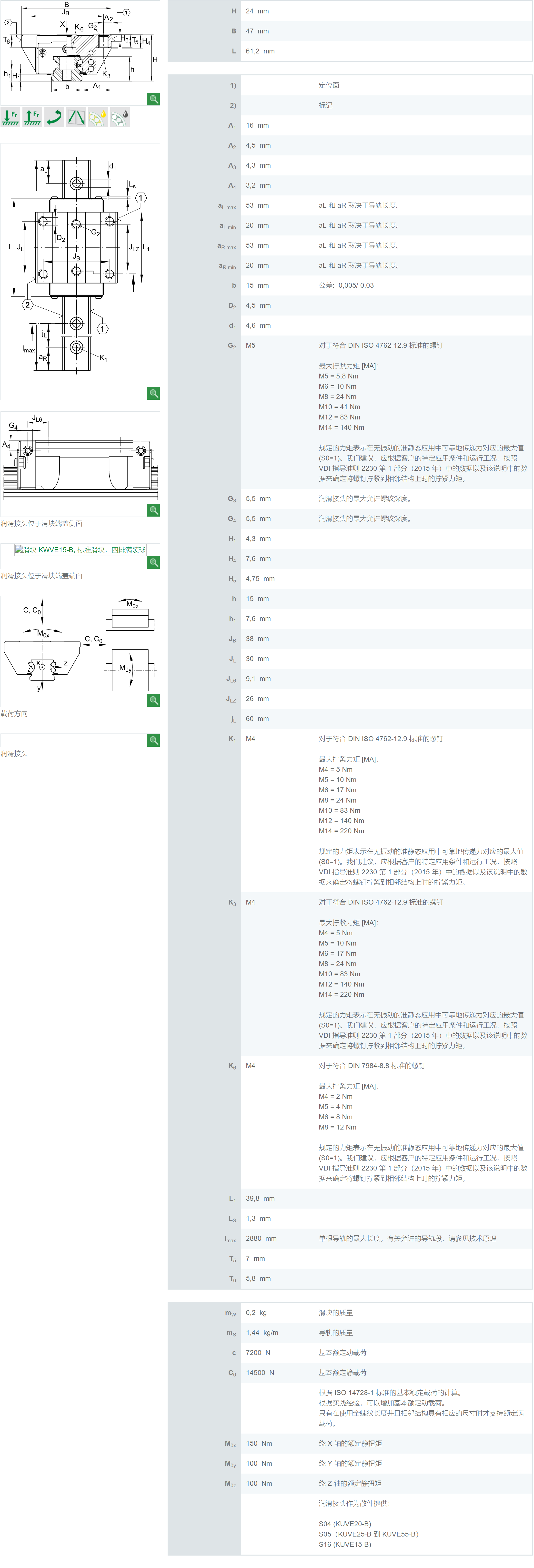This screenshot has width=534, height=1568.
Task: Click jL value 60 mm
Action: coord(257,719)
